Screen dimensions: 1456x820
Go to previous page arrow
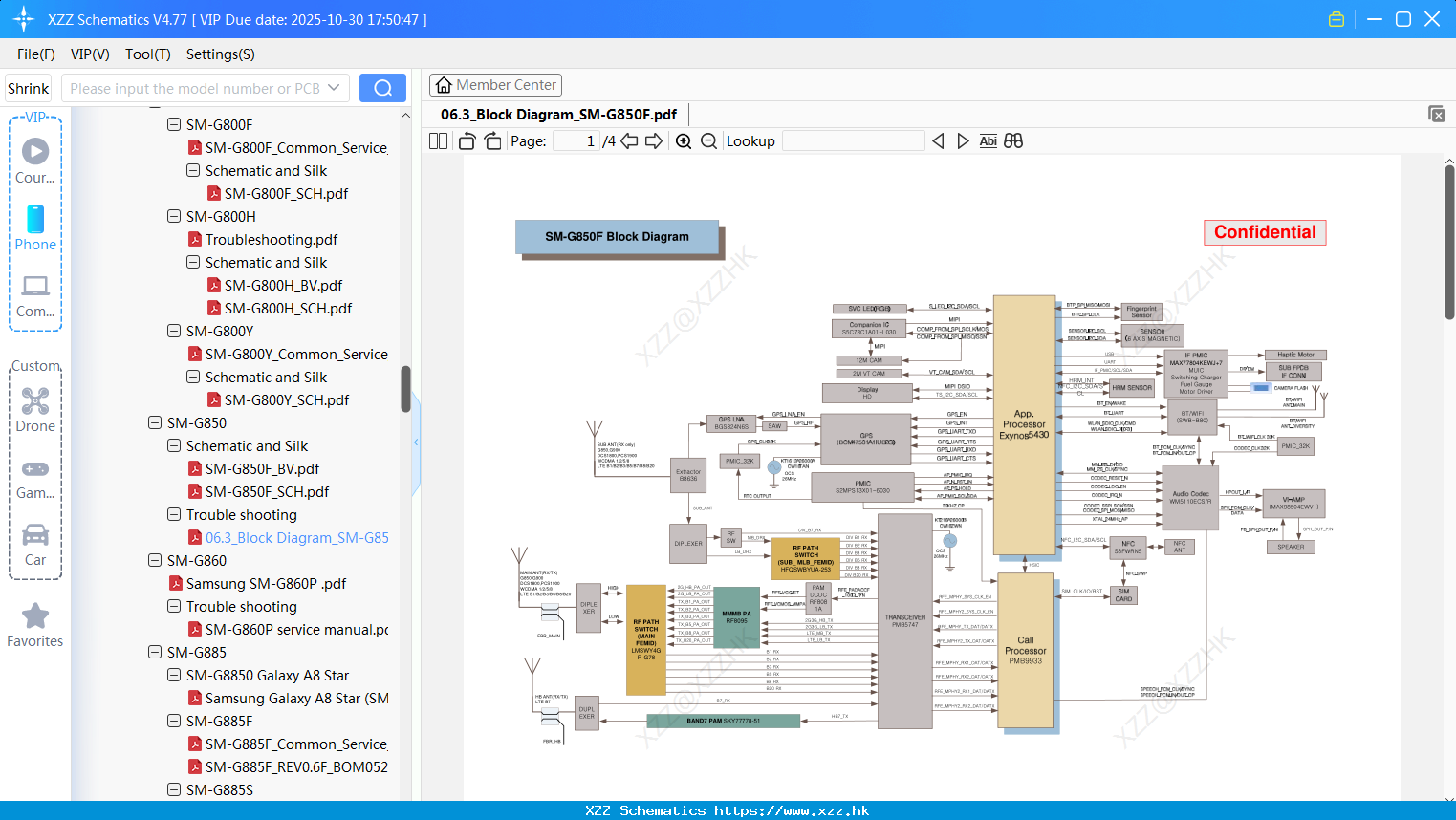pyautogui.click(x=629, y=140)
